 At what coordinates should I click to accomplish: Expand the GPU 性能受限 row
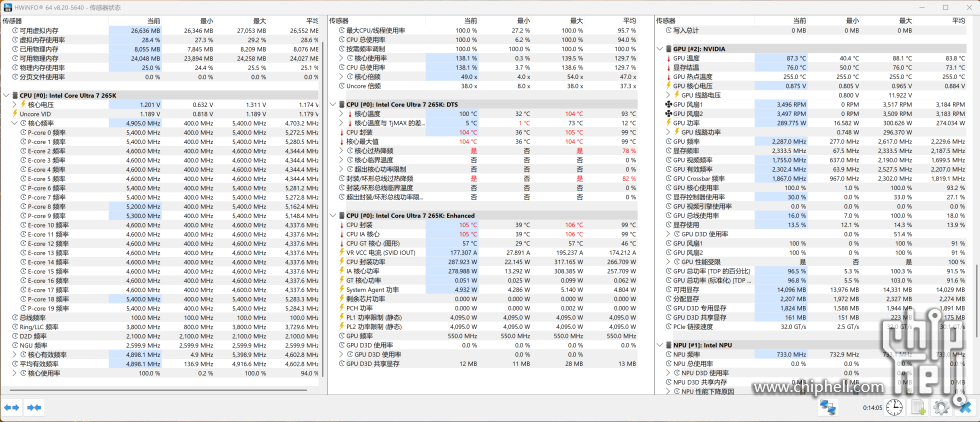[668, 262]
